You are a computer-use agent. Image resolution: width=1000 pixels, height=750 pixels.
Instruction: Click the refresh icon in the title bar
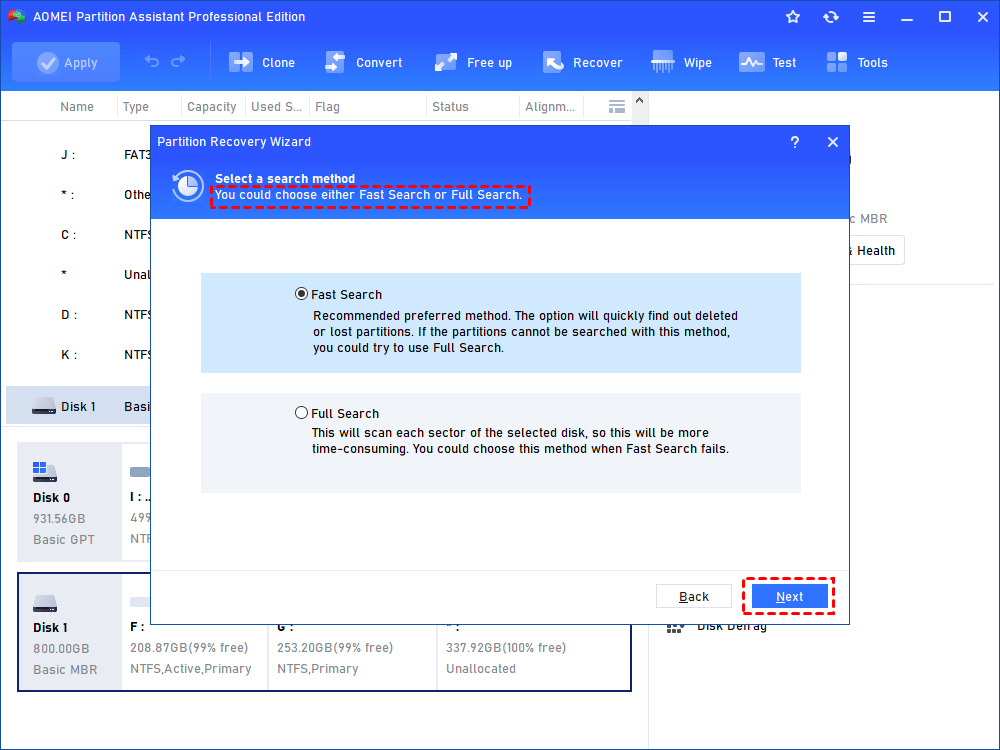tap(831, 16)
